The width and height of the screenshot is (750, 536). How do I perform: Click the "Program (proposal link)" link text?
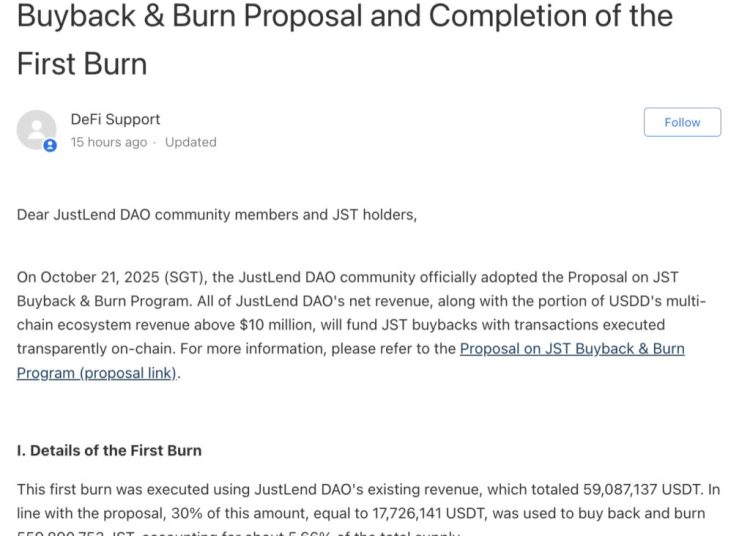pos(97,373)
